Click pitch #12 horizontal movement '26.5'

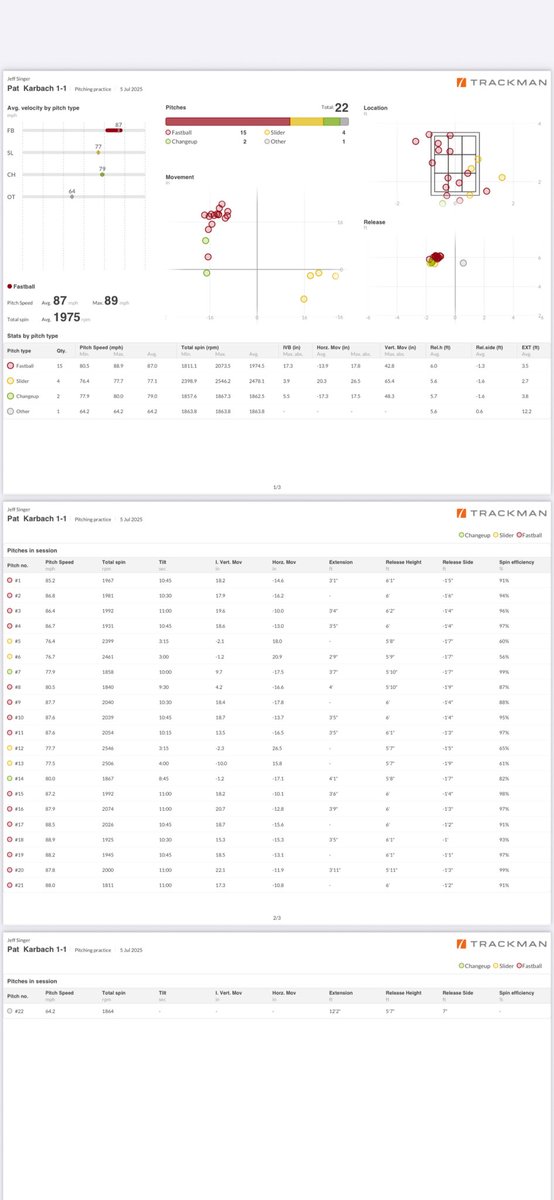pyautogui.click(x=277, y=747)
